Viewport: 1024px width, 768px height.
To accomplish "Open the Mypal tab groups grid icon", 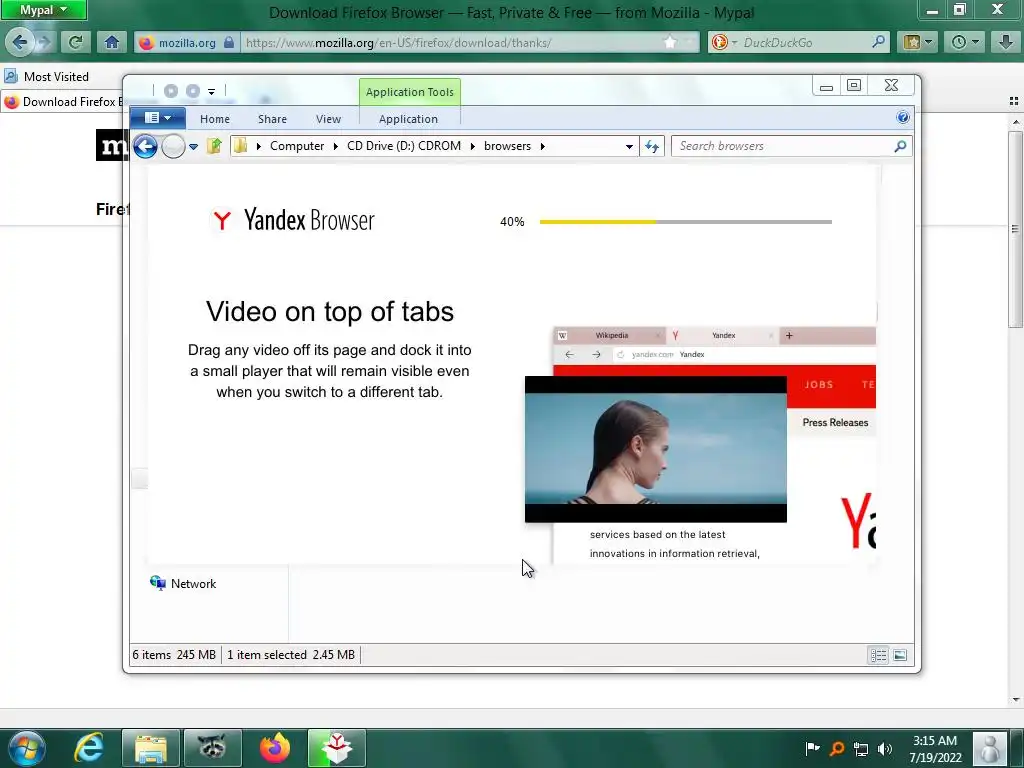I will [1014, 101].
